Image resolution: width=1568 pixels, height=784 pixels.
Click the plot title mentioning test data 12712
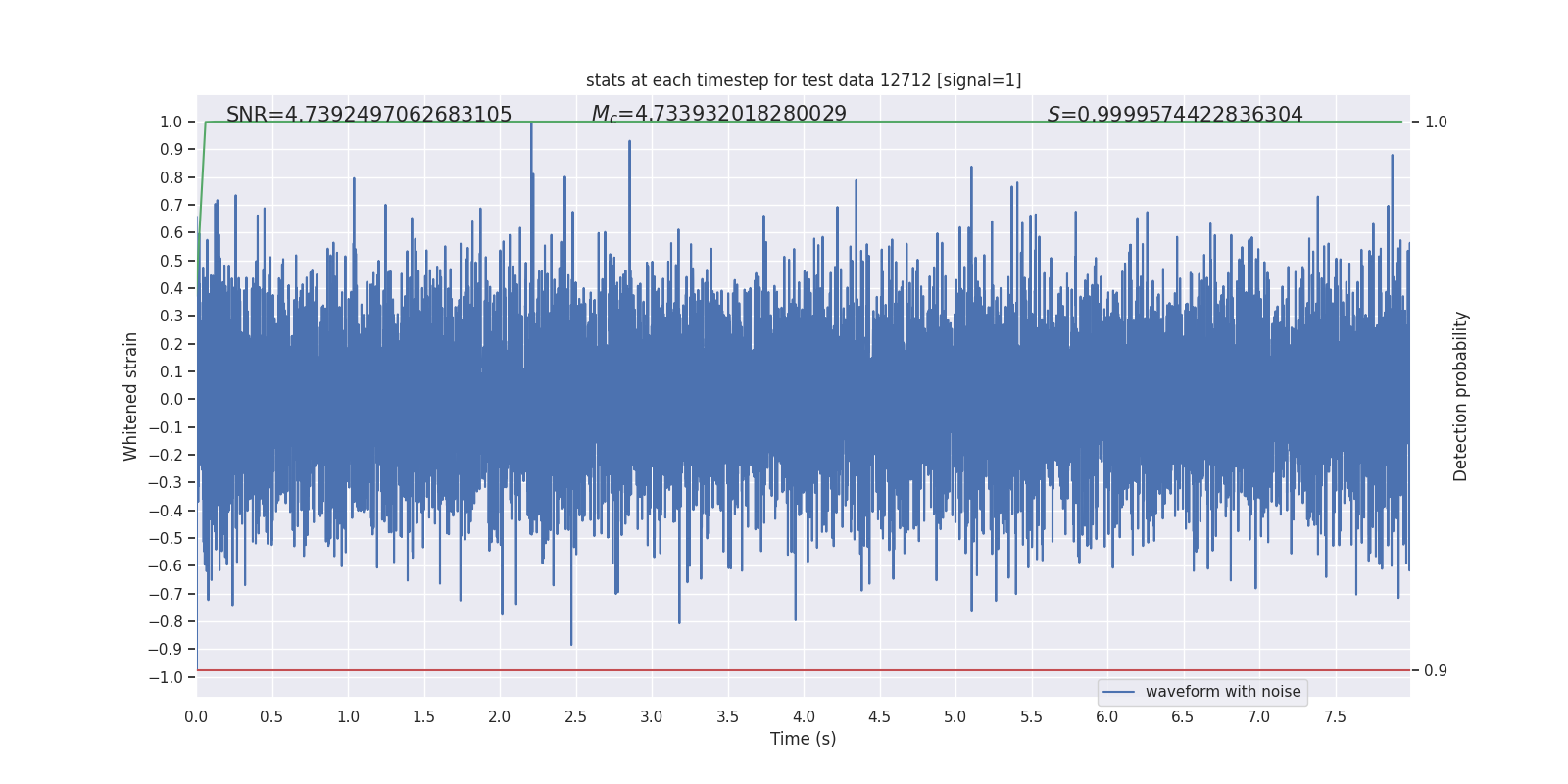804,80
